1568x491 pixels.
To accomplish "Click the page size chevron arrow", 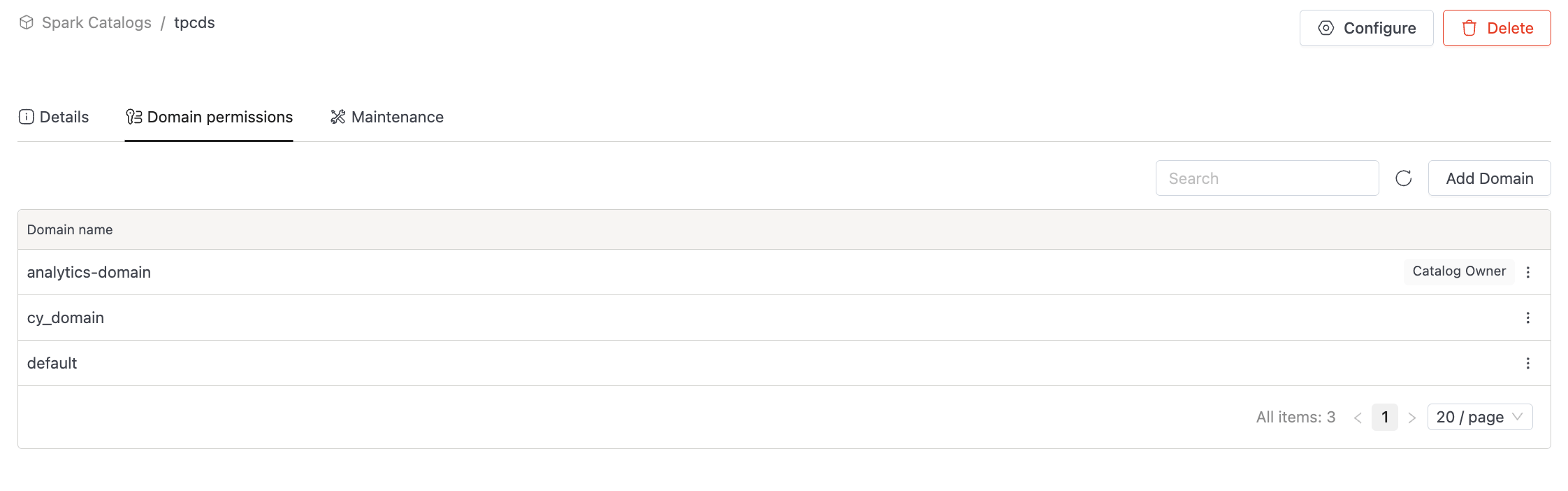I will coord(1517,417).
